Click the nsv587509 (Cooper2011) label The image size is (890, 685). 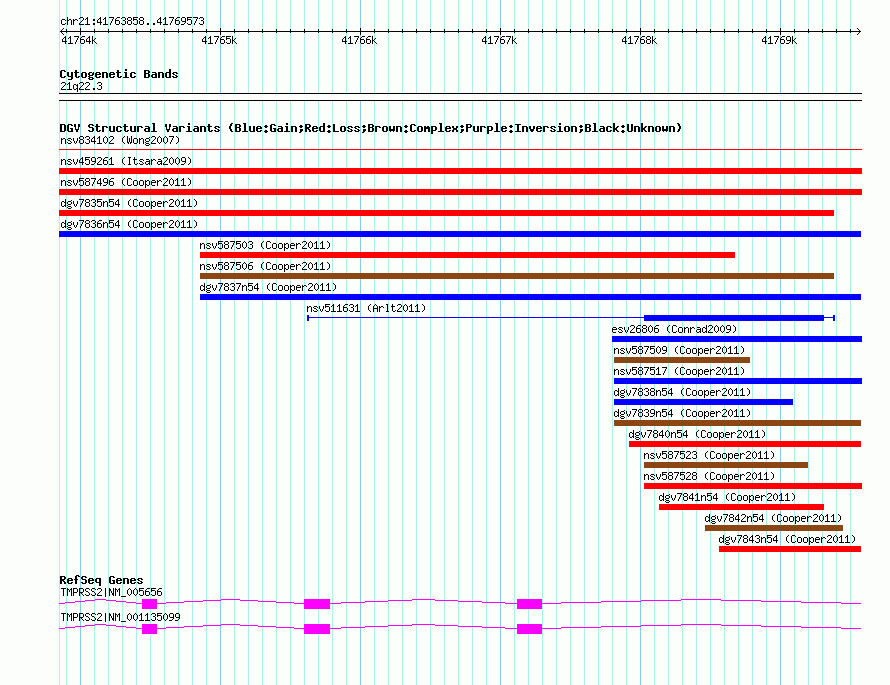click(679, 350)
